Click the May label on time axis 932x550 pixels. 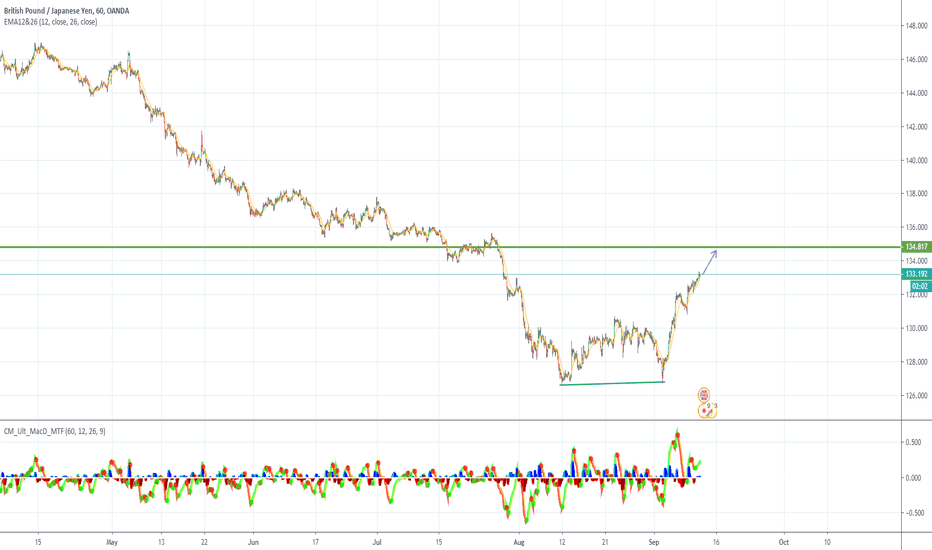[112, 542]
